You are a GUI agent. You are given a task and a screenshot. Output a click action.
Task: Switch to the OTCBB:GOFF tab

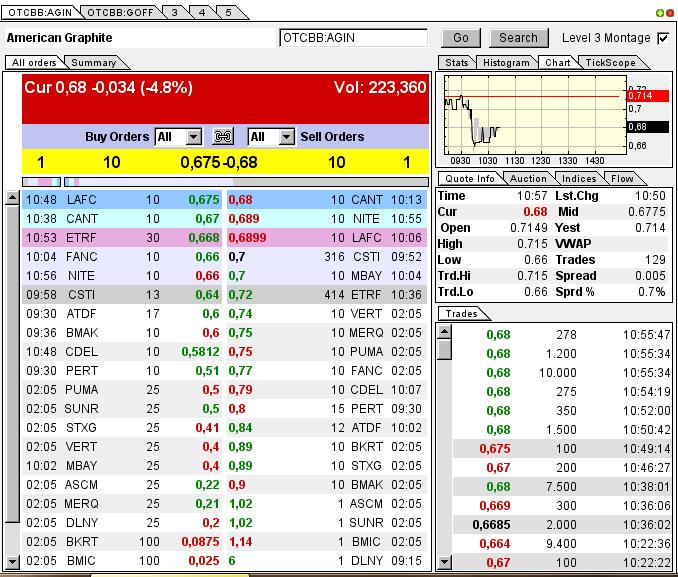[118, 12]
